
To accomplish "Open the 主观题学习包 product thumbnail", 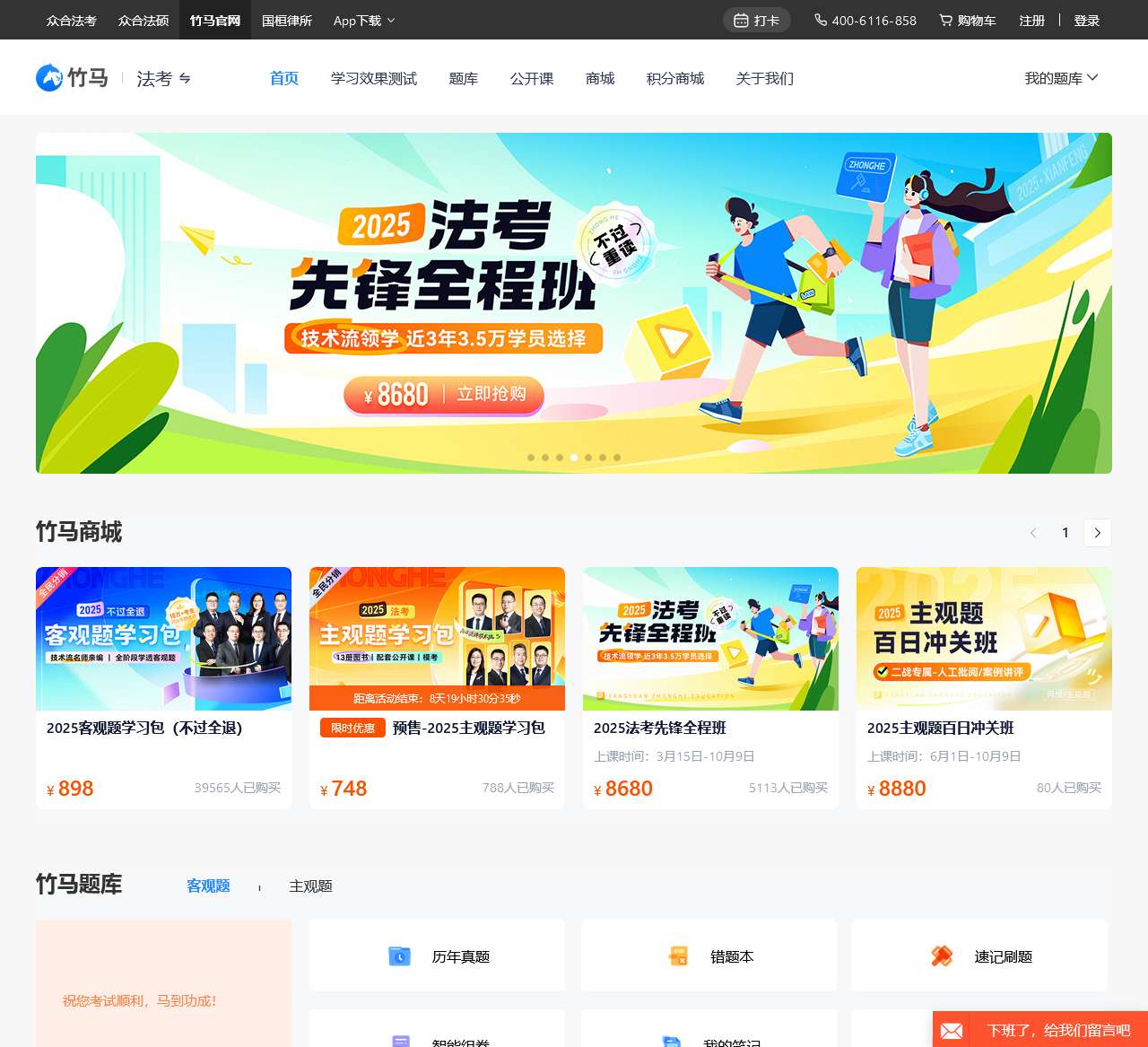I will coord(437,639).
